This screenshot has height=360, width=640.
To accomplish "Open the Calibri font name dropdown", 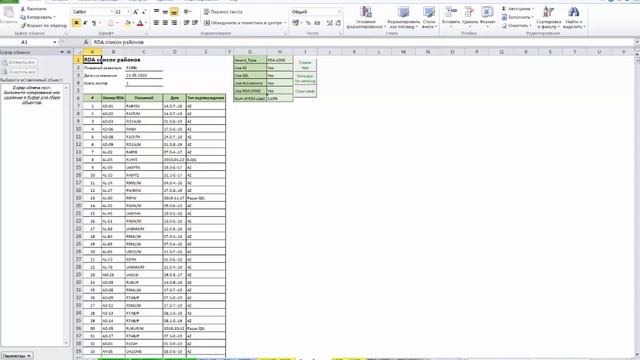I will [111, 12].
